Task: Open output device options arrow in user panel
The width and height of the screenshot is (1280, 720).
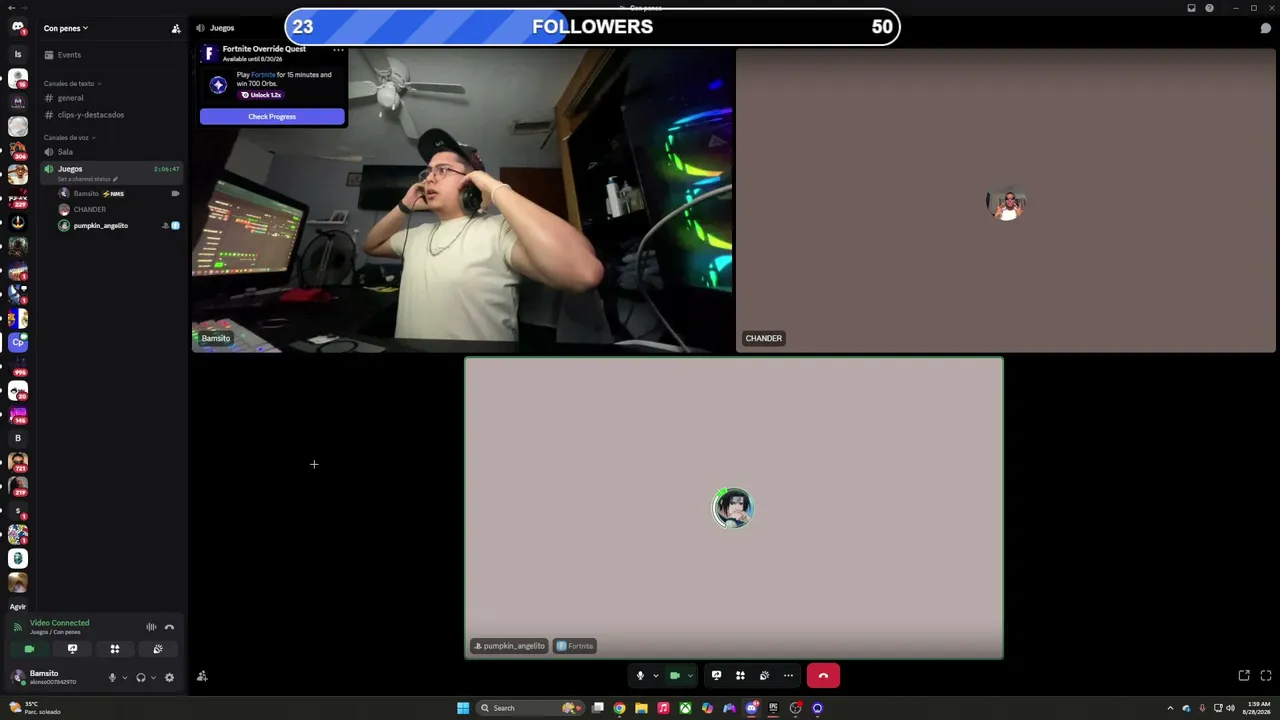Action: [x=153, y=678]
